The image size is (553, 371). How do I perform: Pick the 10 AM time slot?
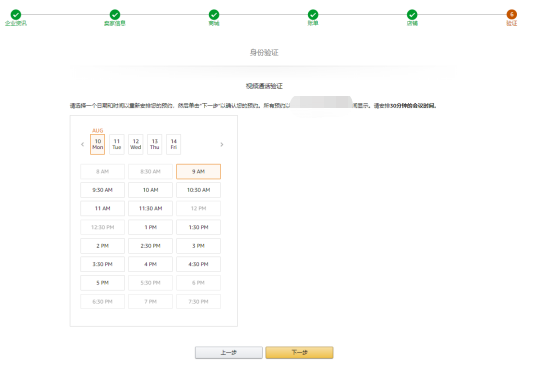(151, 190)
